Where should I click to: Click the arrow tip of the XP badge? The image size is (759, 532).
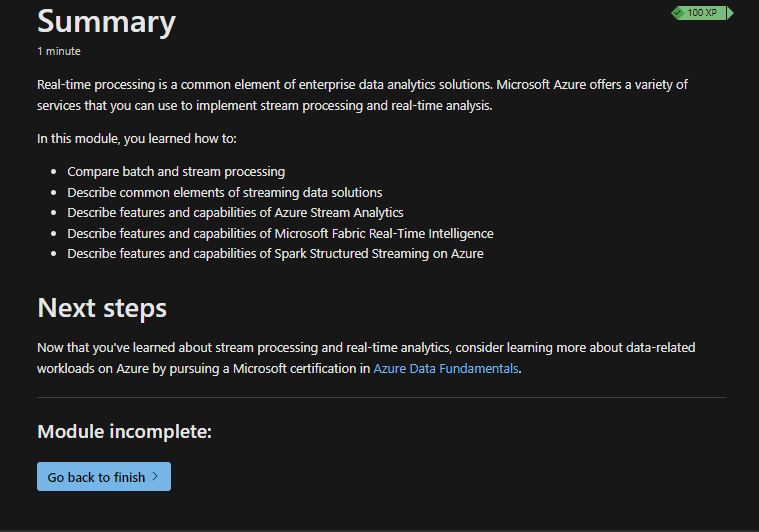731,13
